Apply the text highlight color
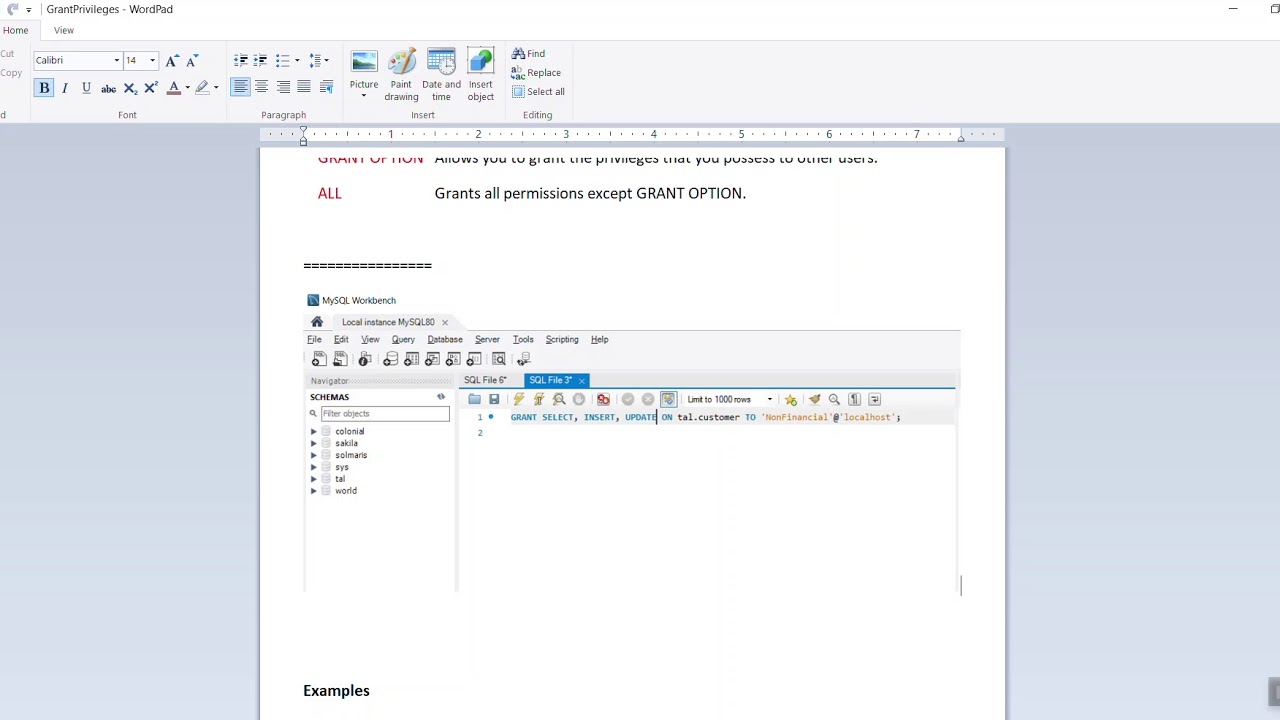Viewport: 1280px width, 720px height. (x=202, y=88)
